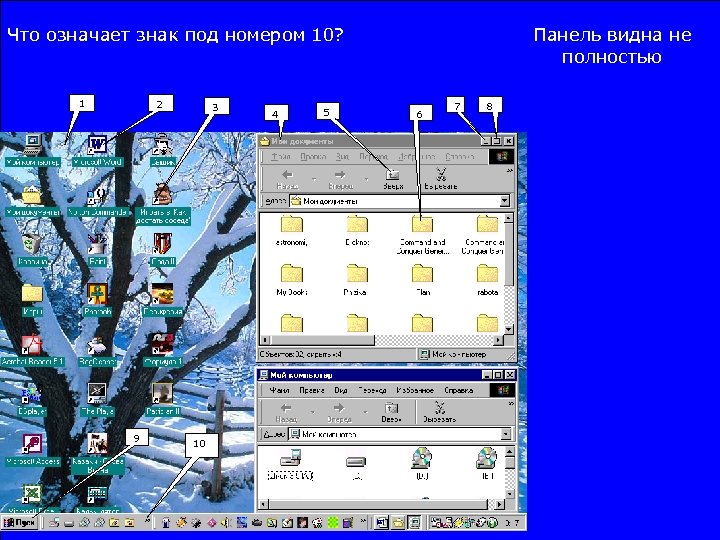Image resolution: width=720 pixels, height=540 pixels.
Task: Open the My Books folder
Action: click(292, 280)
